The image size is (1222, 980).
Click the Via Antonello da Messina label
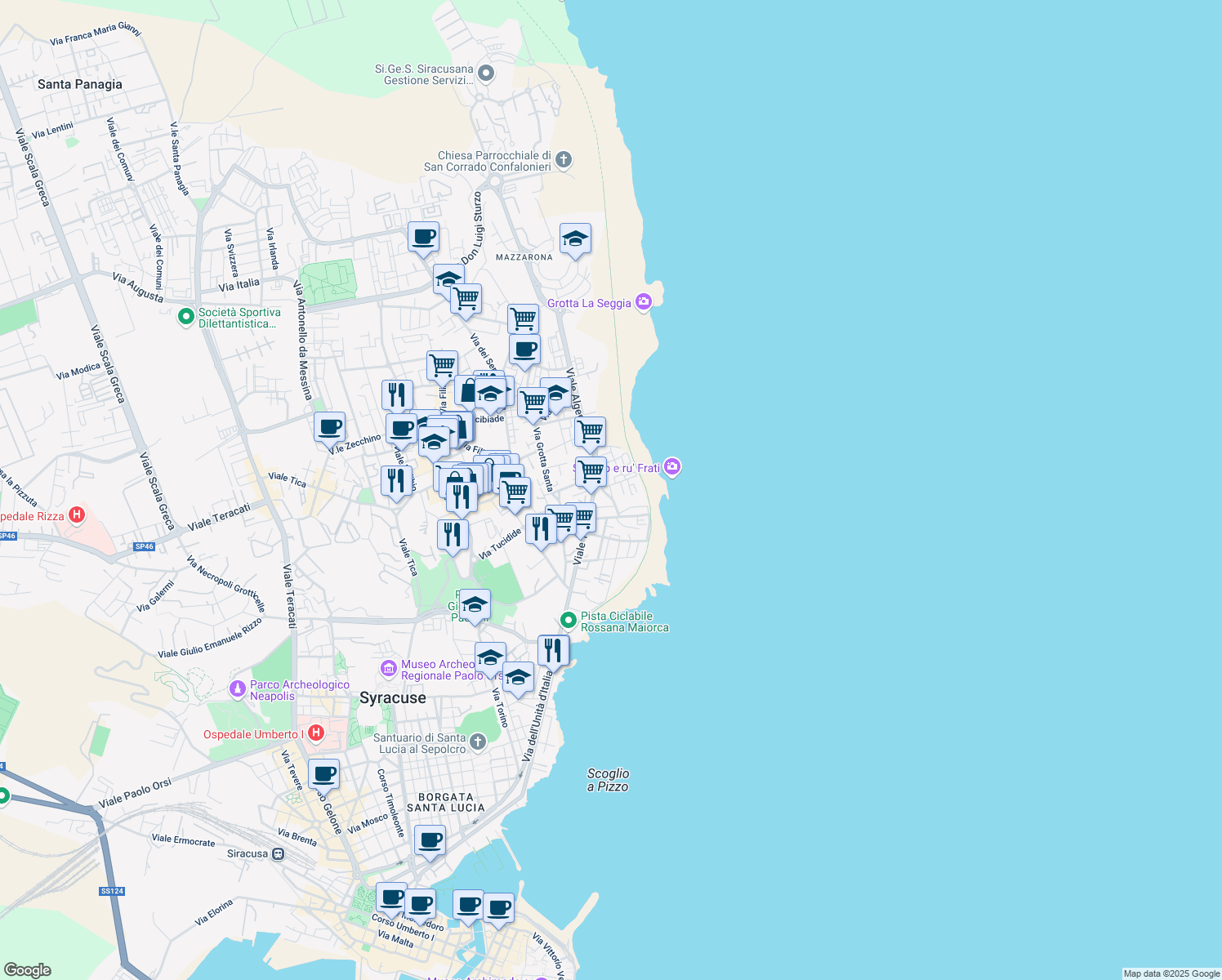(303, 341)
